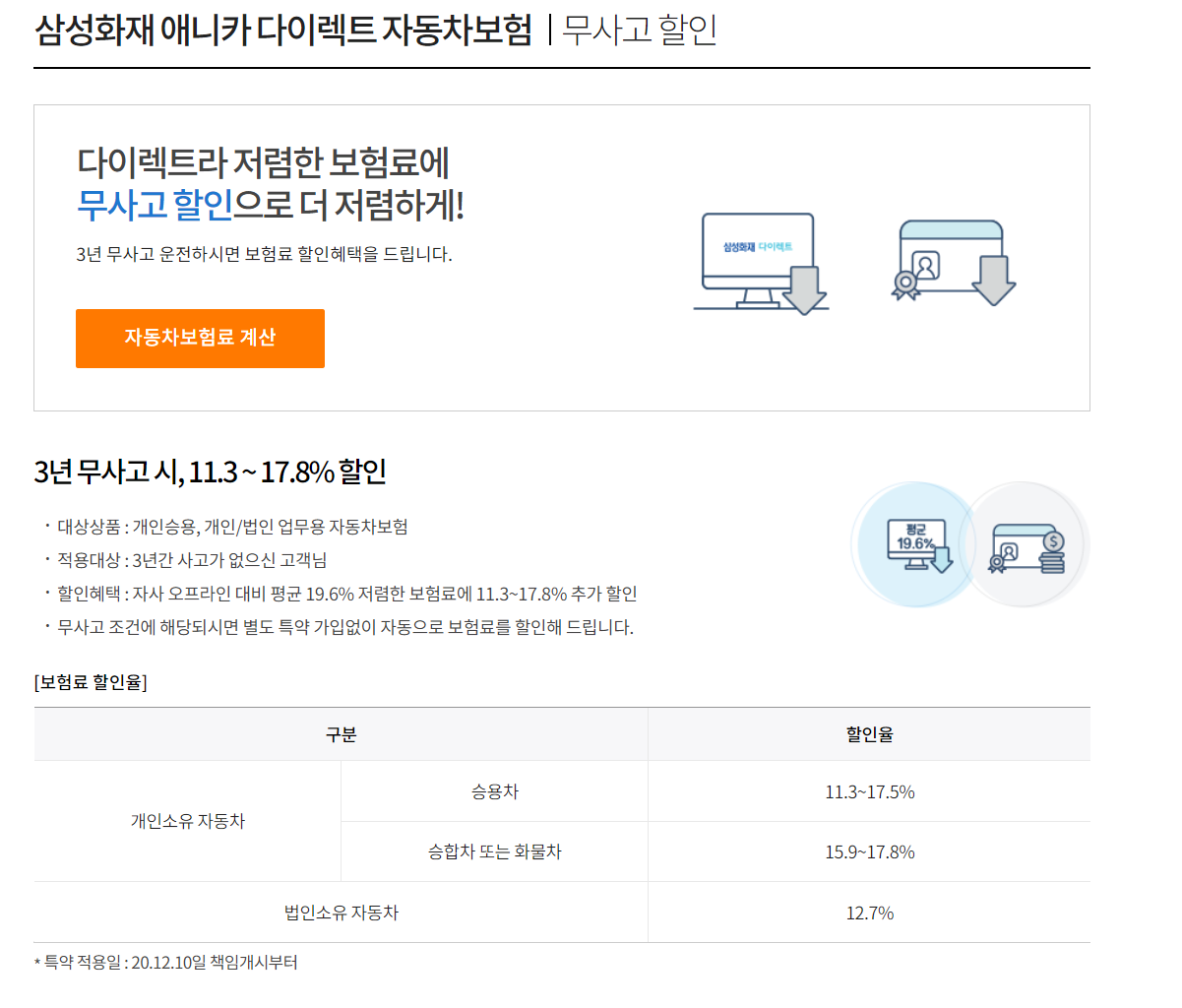Click the 15.9~17.8% discount value
1182x1008 pixels.
pyautogui.click(x=869, y=851)
